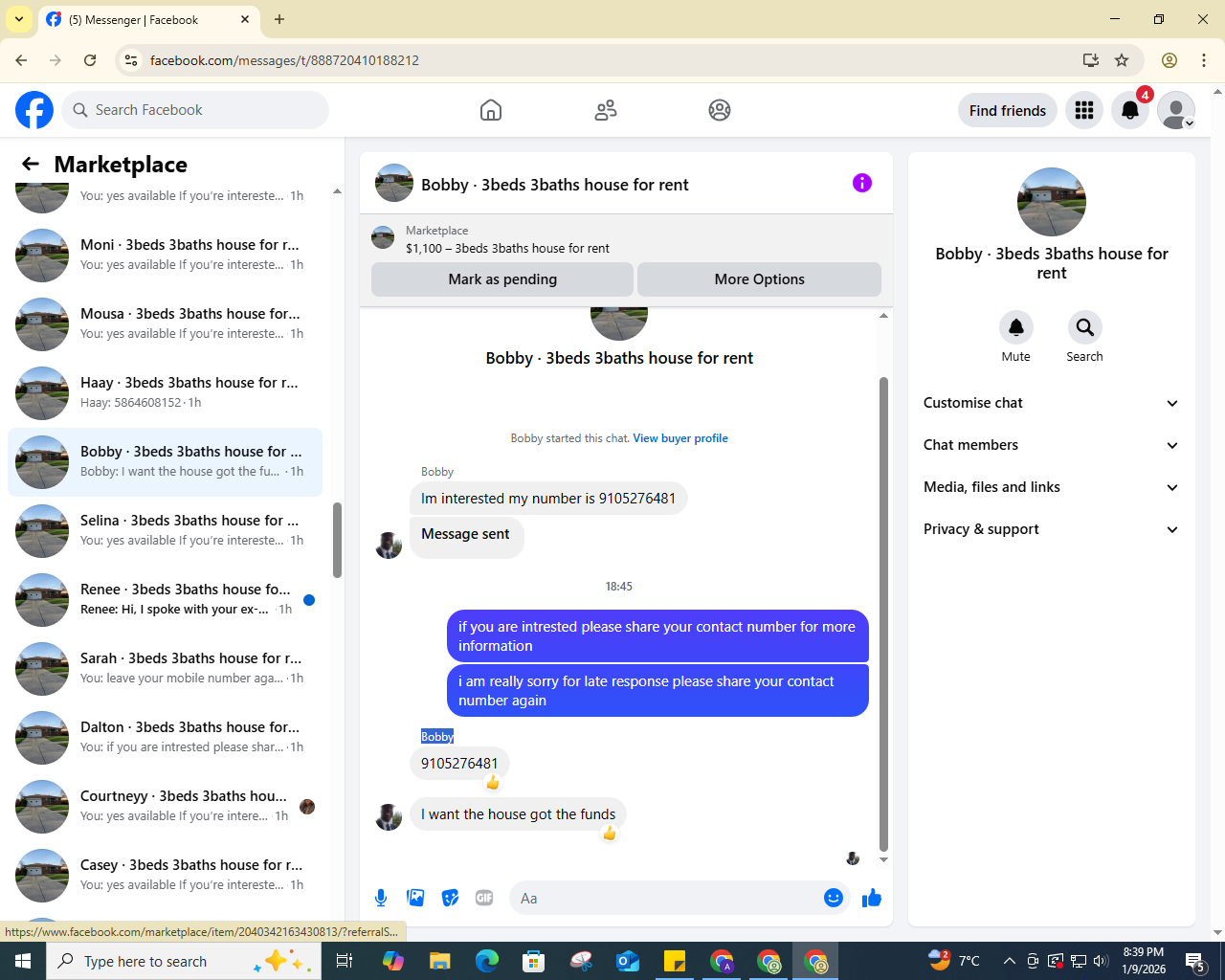Click More Options button
1225x980 pixels.
tap(759, 279)
